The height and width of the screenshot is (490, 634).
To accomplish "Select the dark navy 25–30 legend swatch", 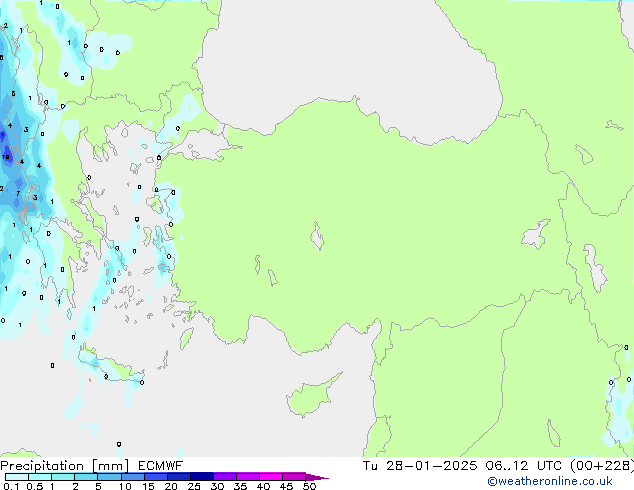I will click(202, 477).
